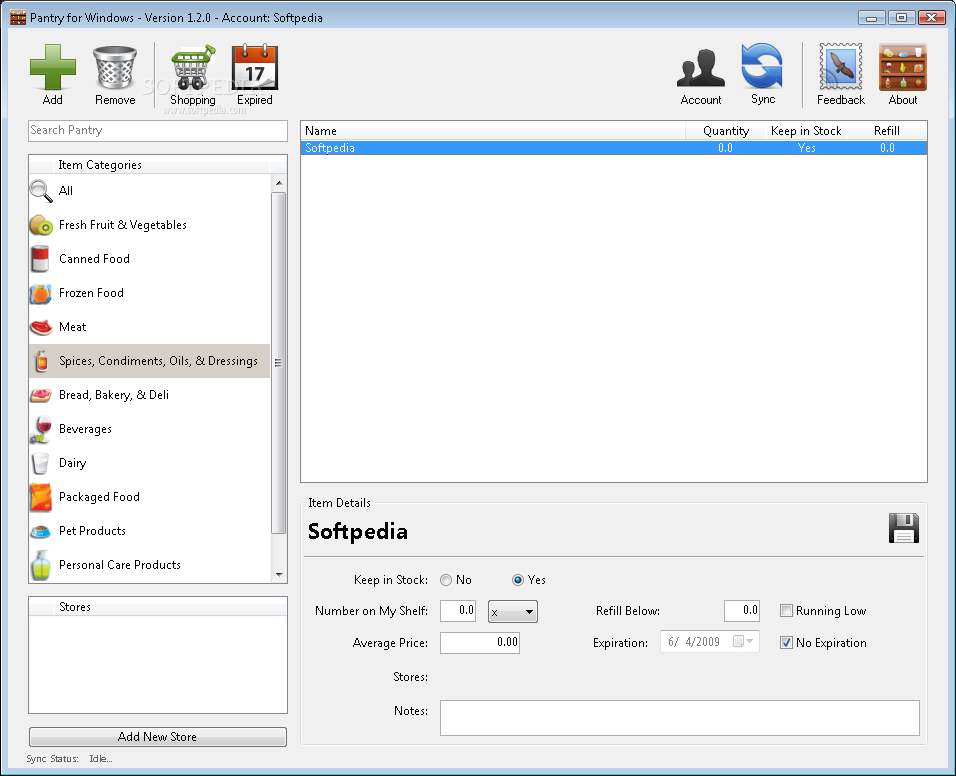
Task: Open the About shelf icon
Action: click(902, 67)
